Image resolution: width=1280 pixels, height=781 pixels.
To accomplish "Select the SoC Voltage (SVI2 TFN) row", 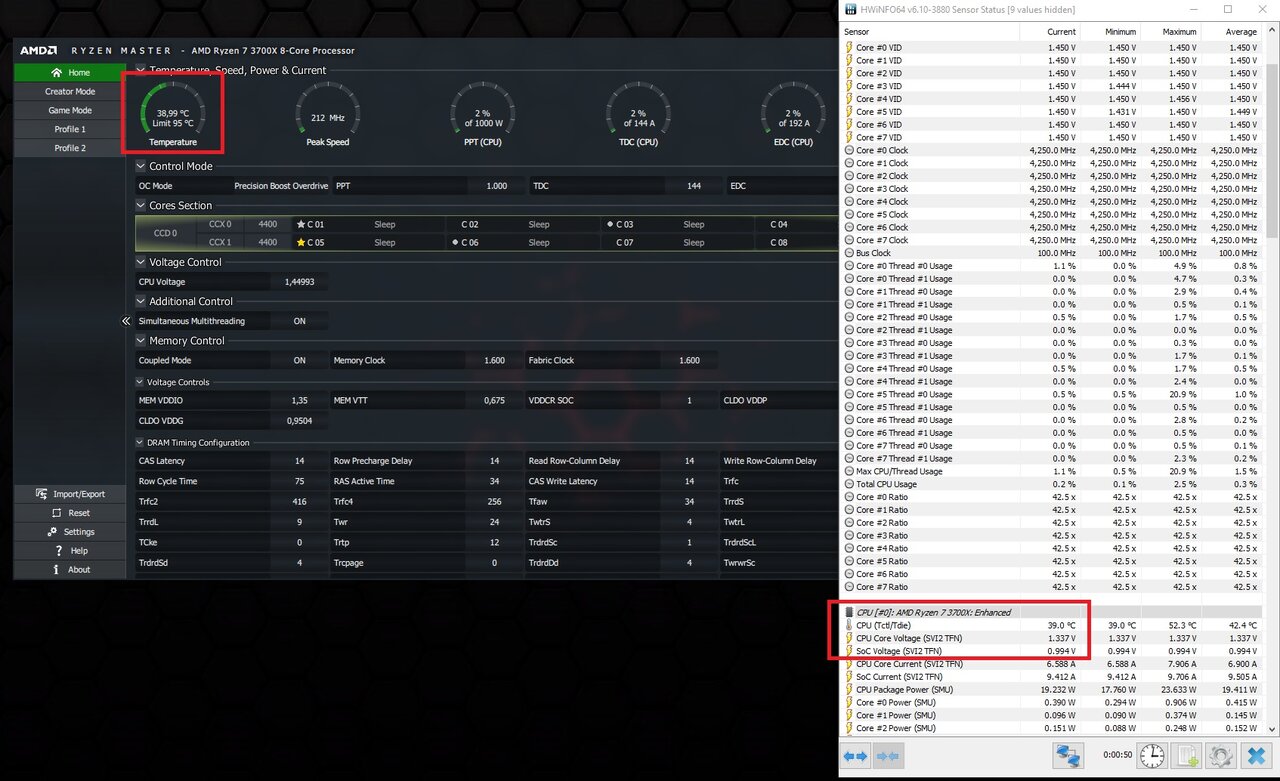I will pos(1051,651).
